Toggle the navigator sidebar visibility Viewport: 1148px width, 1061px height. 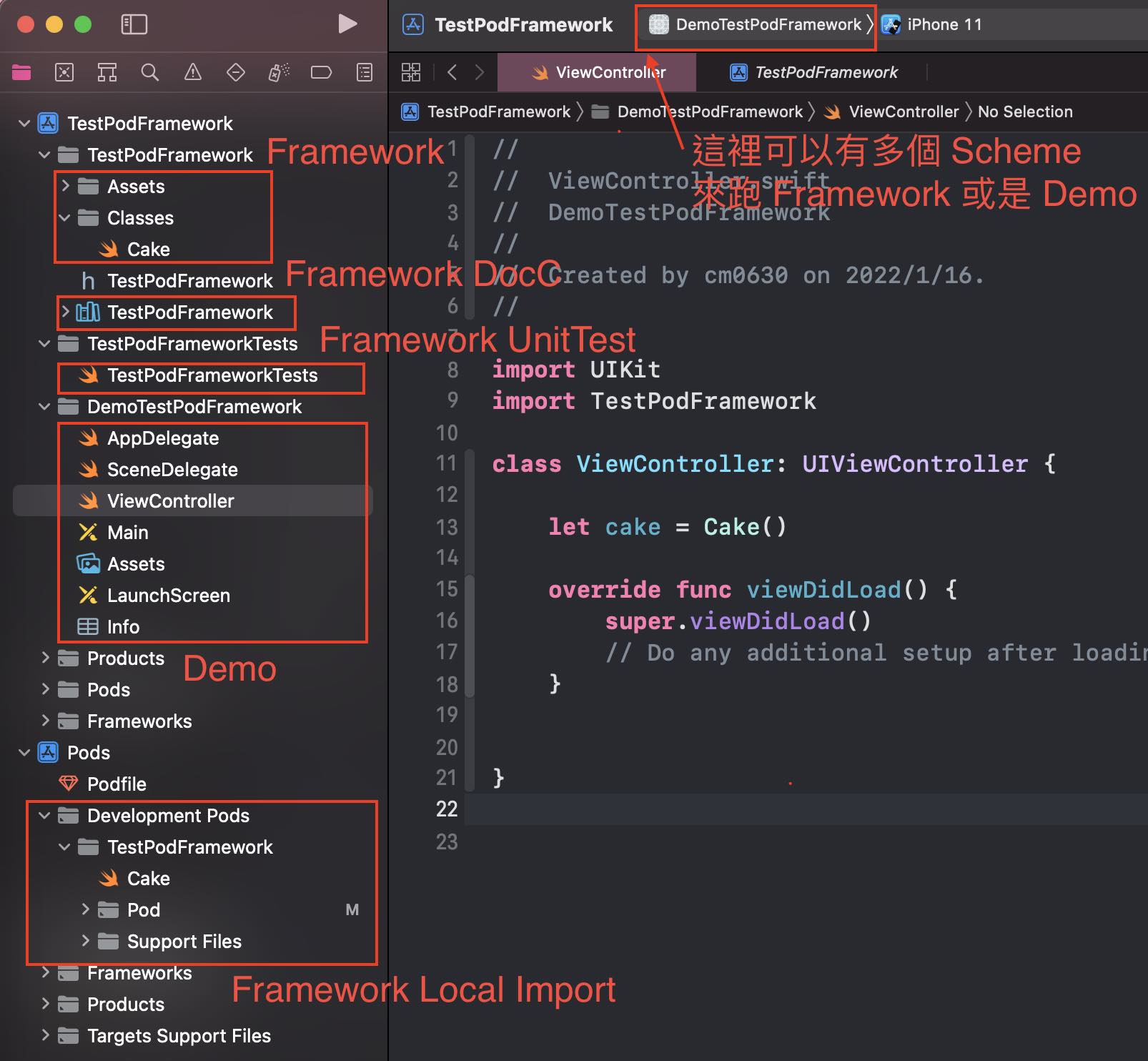[x=134, y=24]
